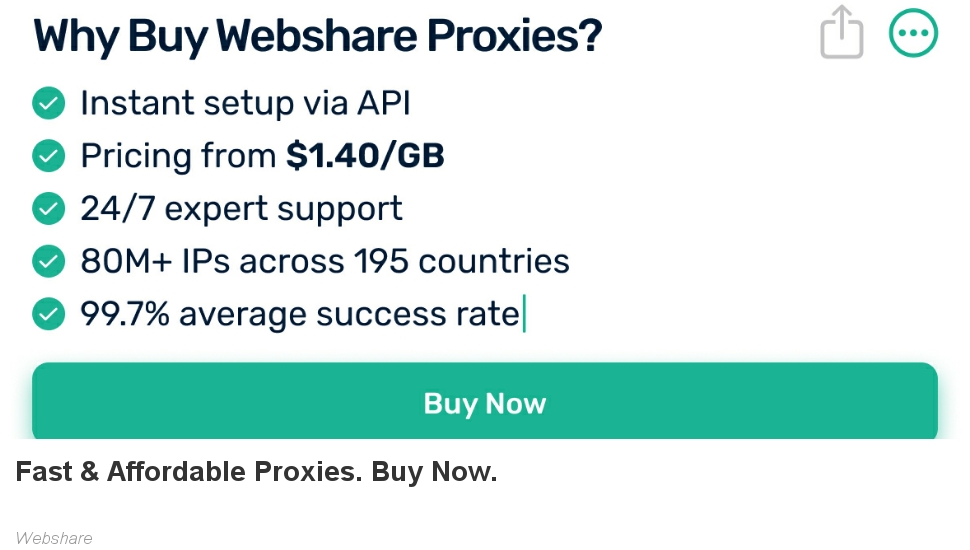Click the average success rate text
This screenshot has width=970, height=550.
[x=350, y=314]
